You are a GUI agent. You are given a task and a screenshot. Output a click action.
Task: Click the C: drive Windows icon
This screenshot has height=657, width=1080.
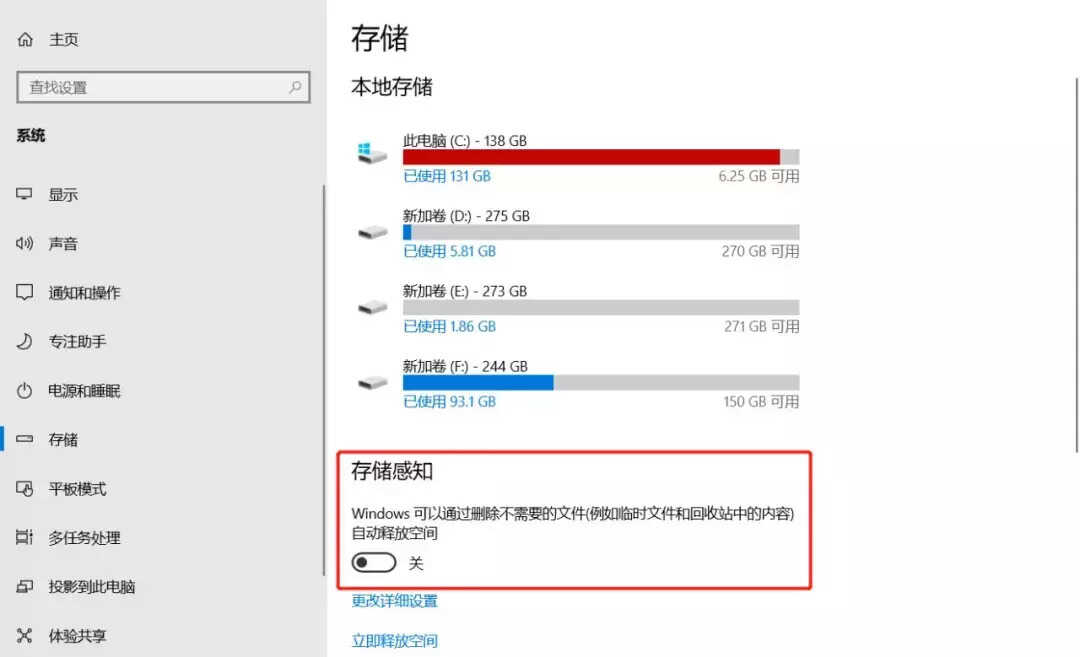[x=372, y=153]
